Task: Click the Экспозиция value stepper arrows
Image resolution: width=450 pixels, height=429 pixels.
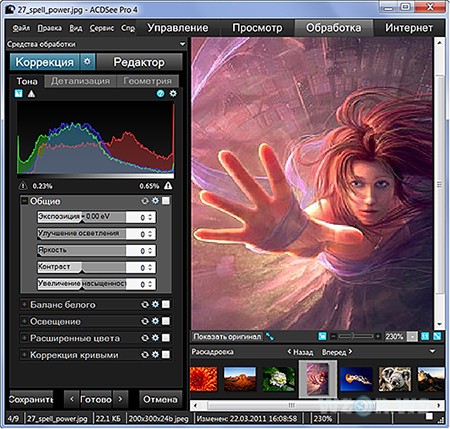Action: pos(150,217)
